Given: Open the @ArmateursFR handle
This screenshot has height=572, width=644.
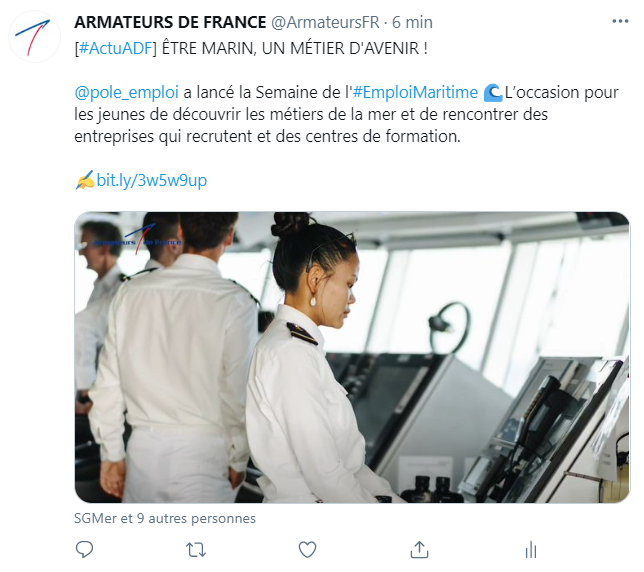Looking at the screenshot, I should click(325, 22).
